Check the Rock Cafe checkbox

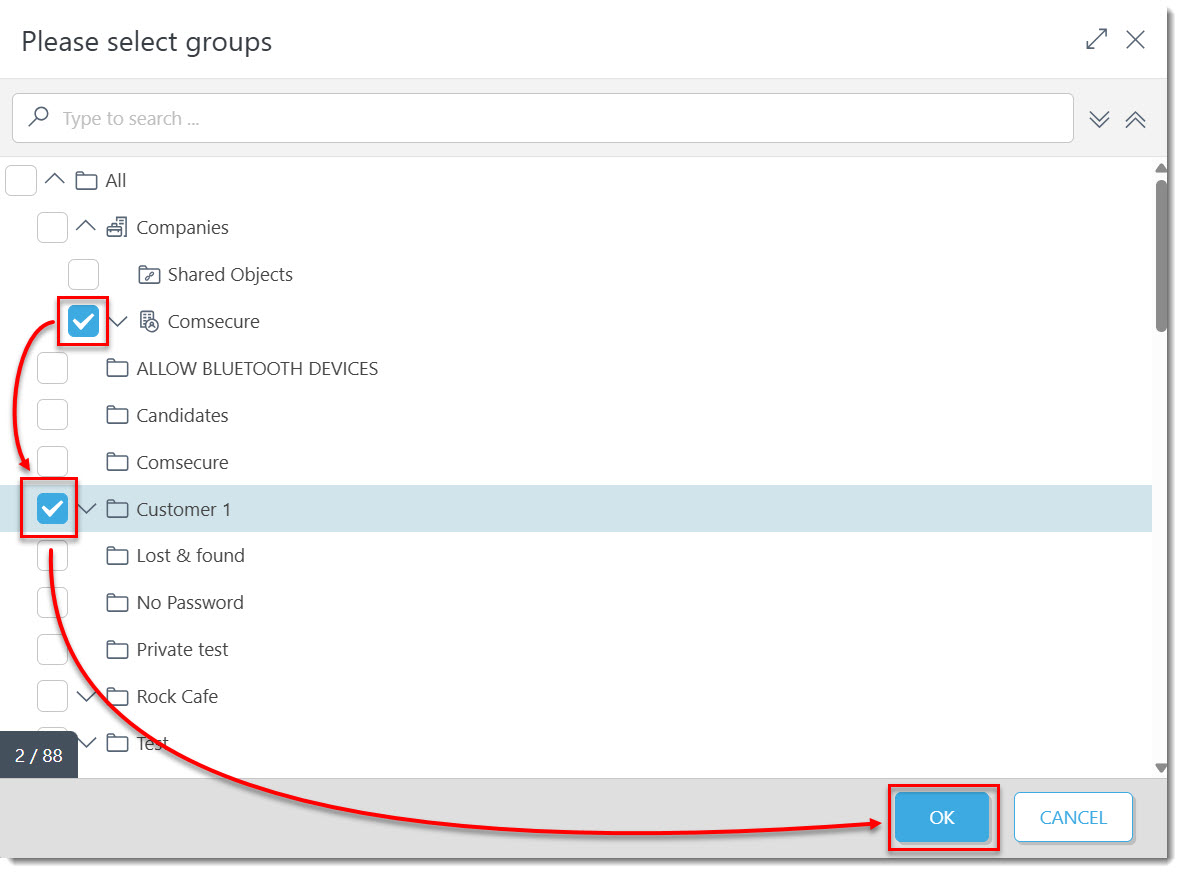52,697
